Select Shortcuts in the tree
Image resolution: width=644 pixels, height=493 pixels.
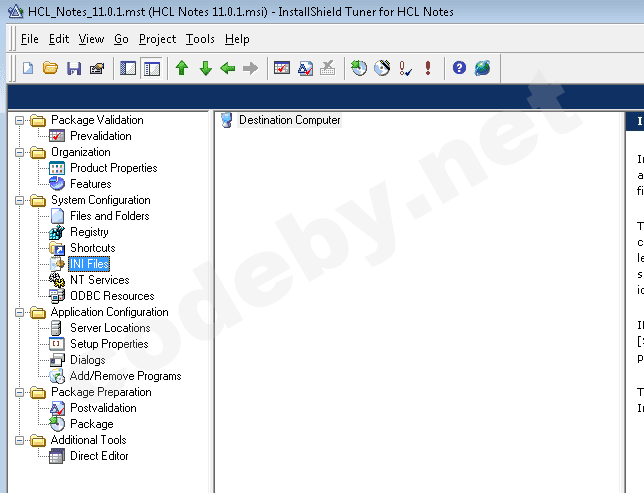click(x=93, y=248)
